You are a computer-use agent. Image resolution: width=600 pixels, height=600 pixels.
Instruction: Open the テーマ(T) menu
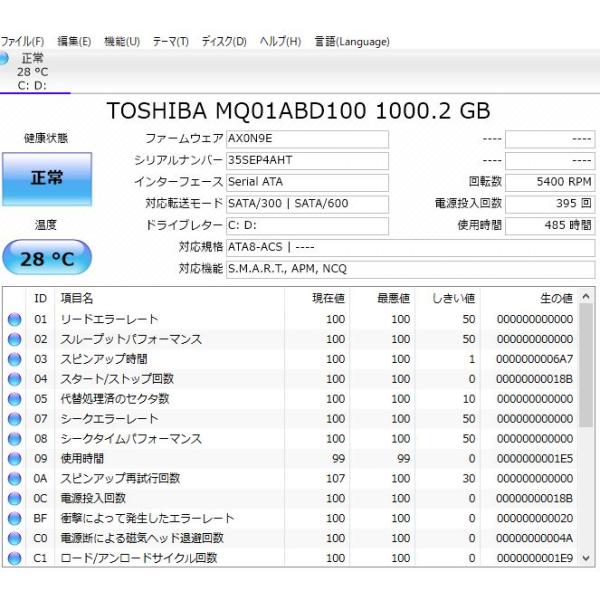click(170, 42)
